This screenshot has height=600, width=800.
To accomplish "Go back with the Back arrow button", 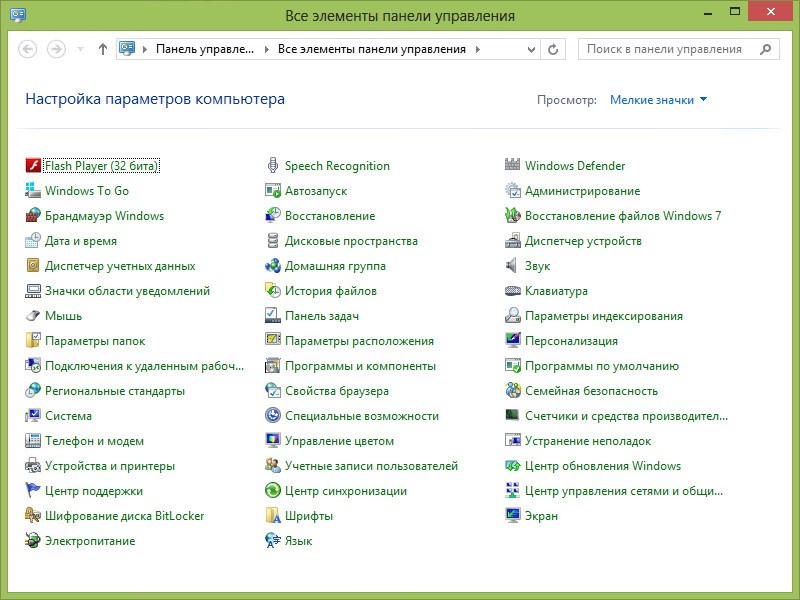I will click(28, 49).
